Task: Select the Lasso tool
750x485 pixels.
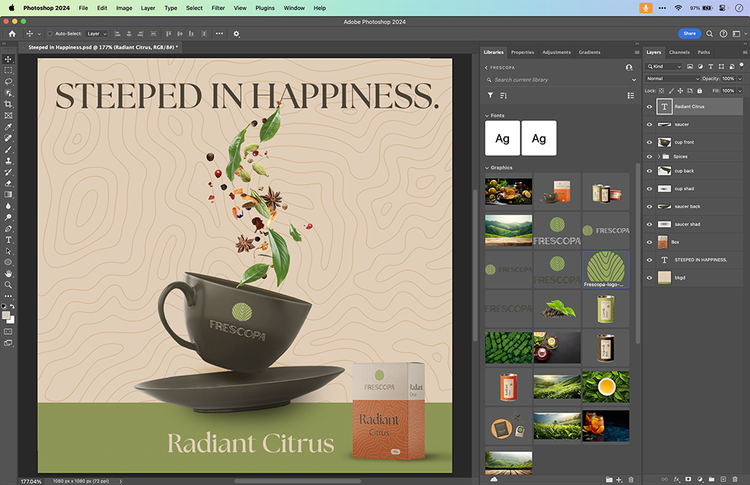Action: (8, 81)
